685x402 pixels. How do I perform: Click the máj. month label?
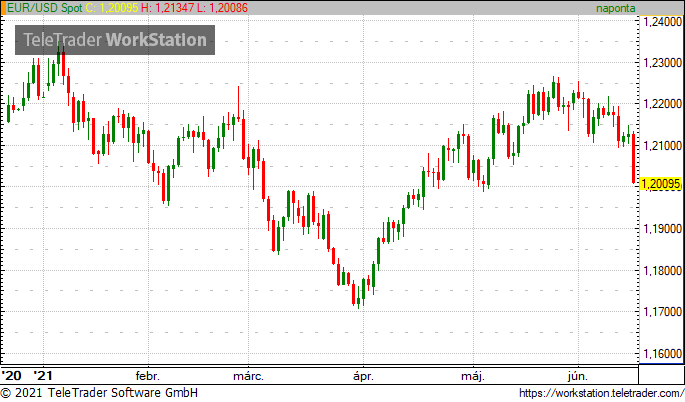click(x=473, y=376)
